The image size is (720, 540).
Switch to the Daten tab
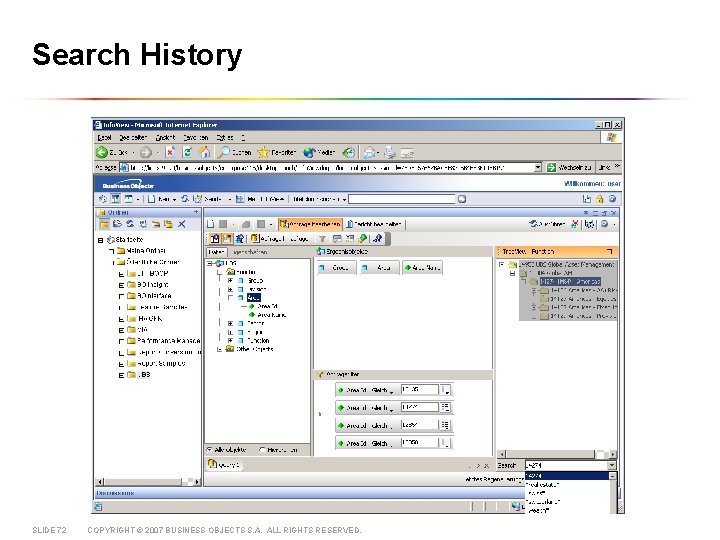point(216,252)
